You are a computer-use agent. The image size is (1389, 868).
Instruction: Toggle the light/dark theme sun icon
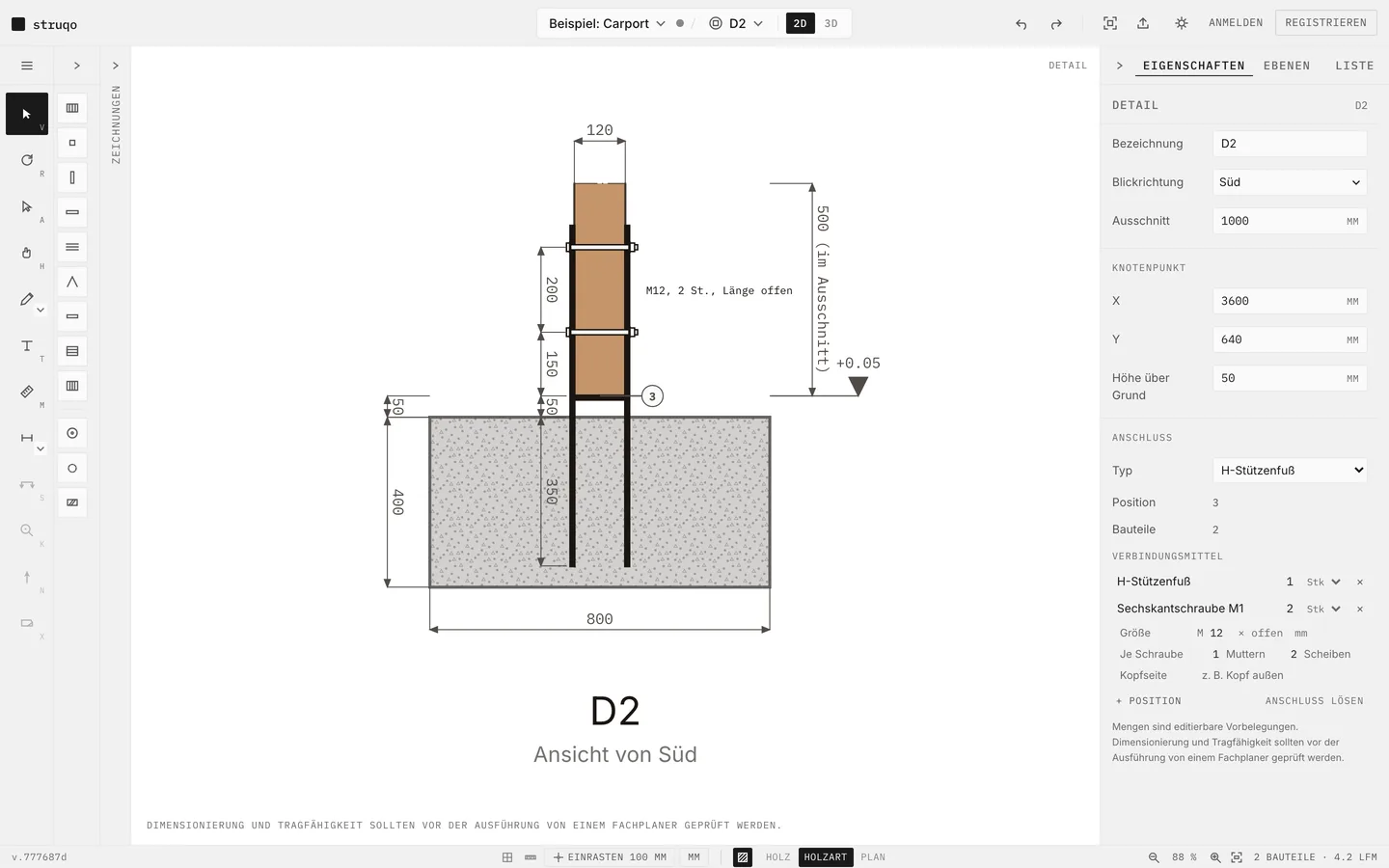coord(1182,23)
